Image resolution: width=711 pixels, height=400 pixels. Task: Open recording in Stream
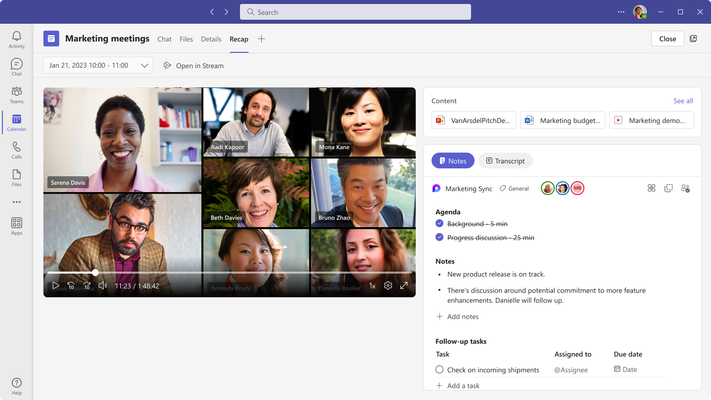pos(194,65)
